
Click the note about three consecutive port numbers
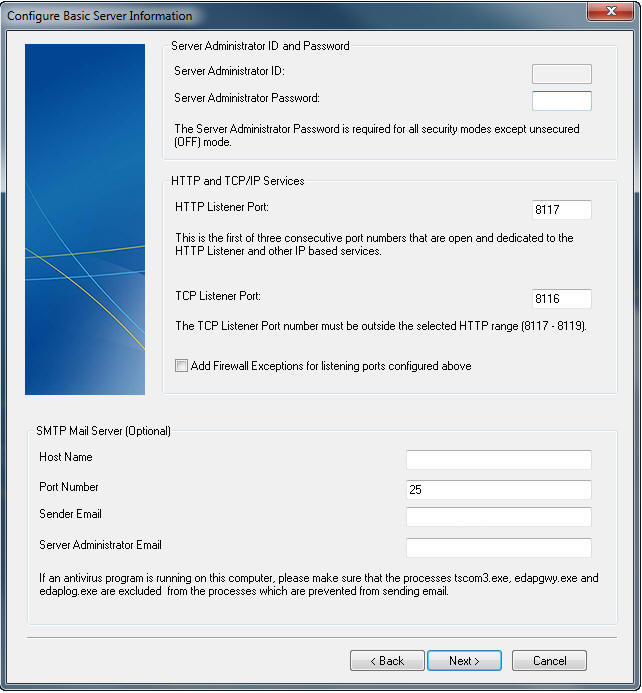374,244
